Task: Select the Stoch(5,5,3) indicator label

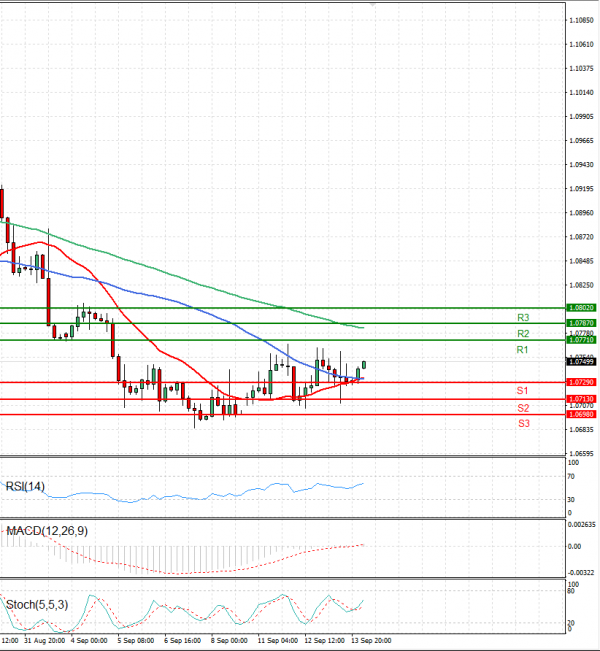Action: pyautogui.click(x=36, y=604)
